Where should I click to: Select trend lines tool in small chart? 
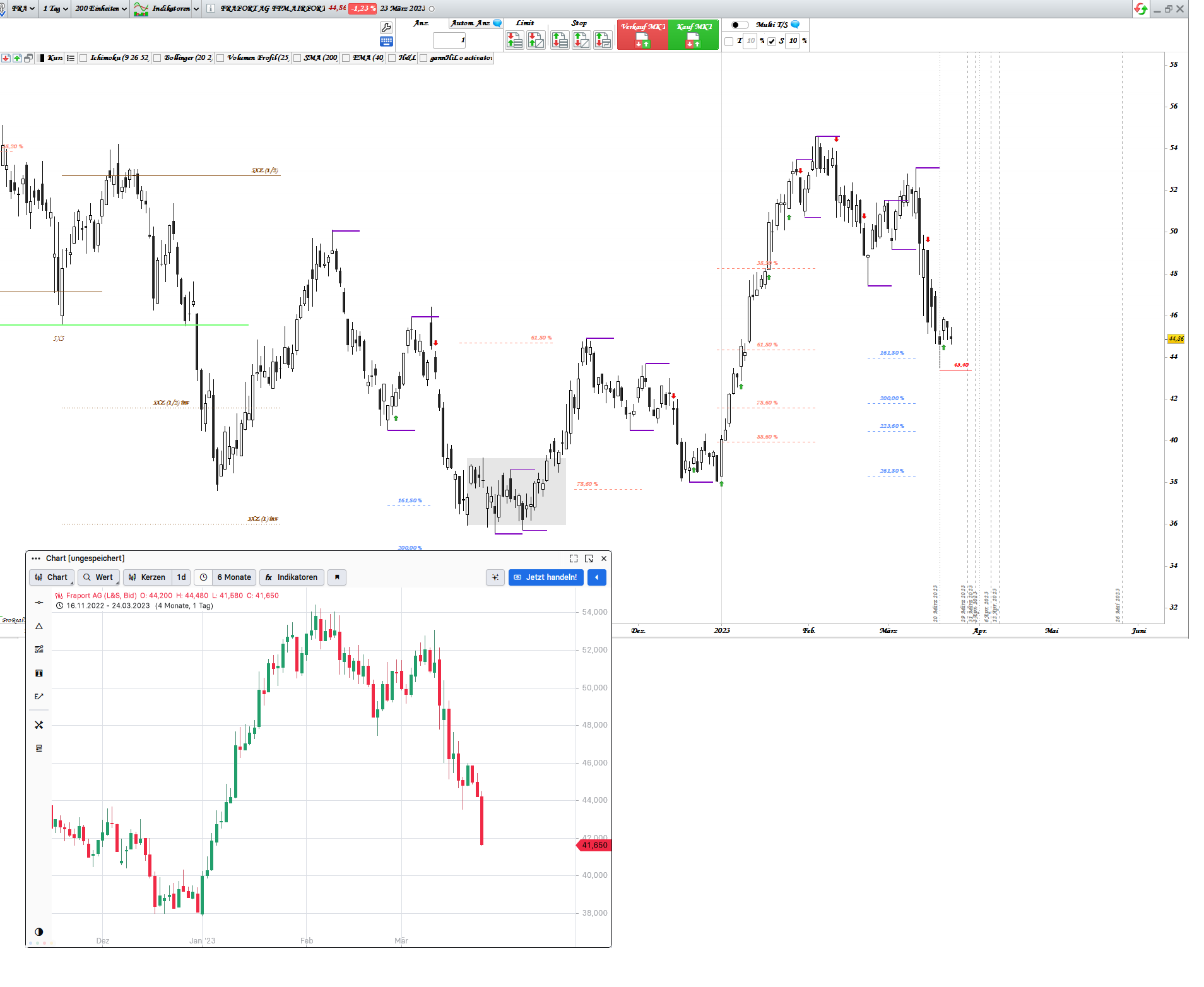(39, 649)
